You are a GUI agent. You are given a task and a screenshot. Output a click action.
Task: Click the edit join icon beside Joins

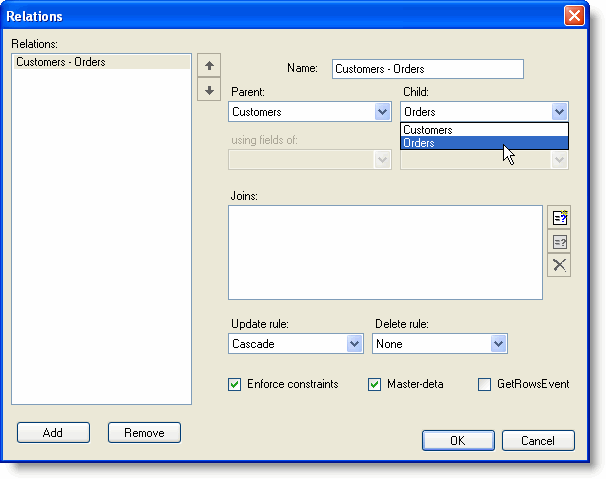point(559,241)
